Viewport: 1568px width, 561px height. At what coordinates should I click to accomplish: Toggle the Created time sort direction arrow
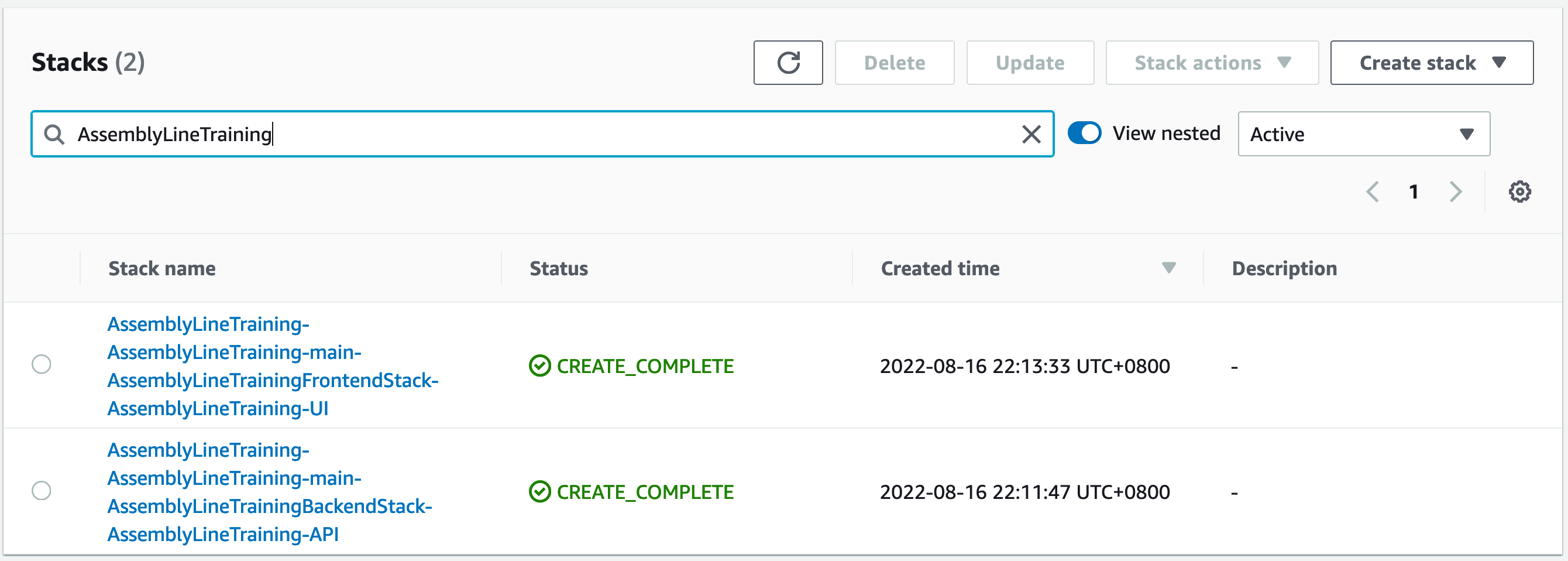(x=1167, y=268)
